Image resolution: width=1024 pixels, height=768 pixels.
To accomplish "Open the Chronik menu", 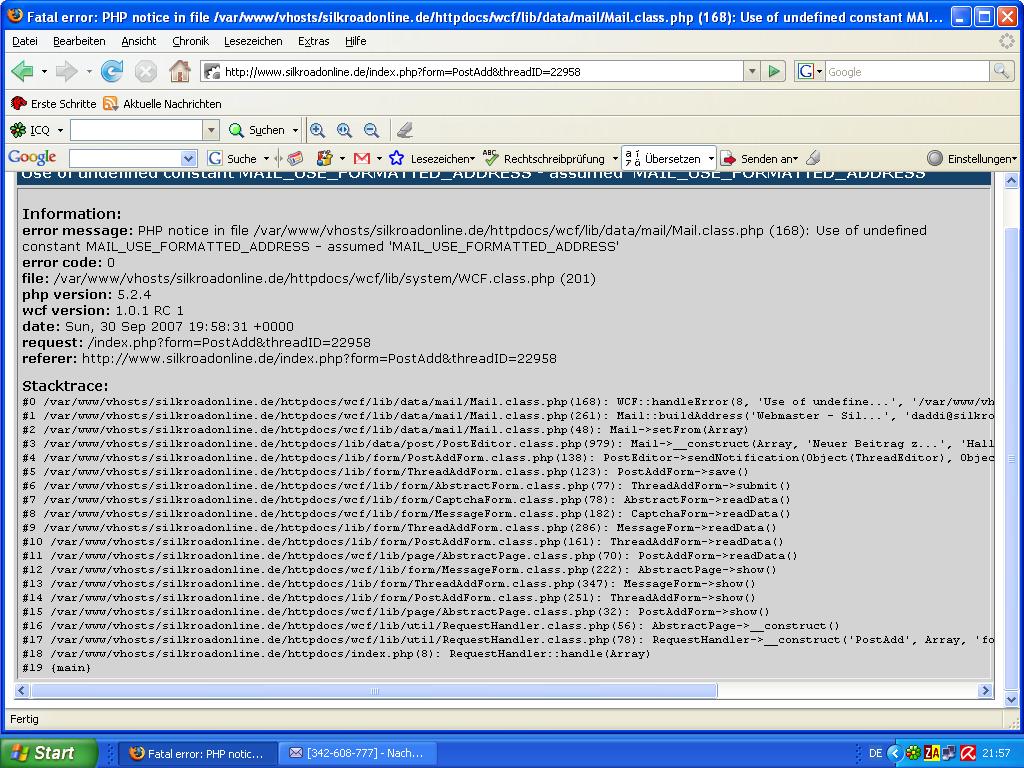I will [x=190, y=41].
